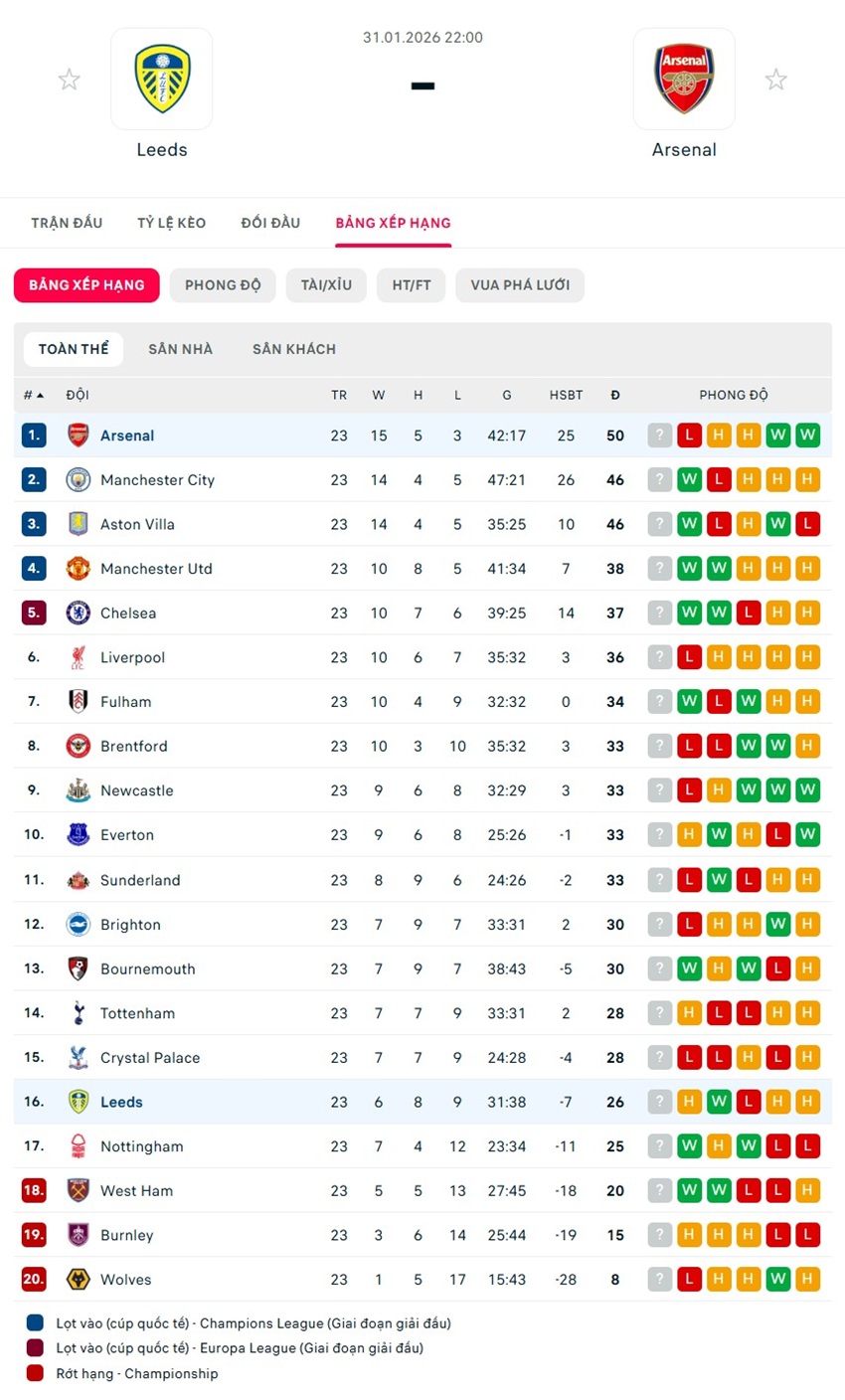
Task: Open the Aston Villa team link
Action: [x=137, y=524]
